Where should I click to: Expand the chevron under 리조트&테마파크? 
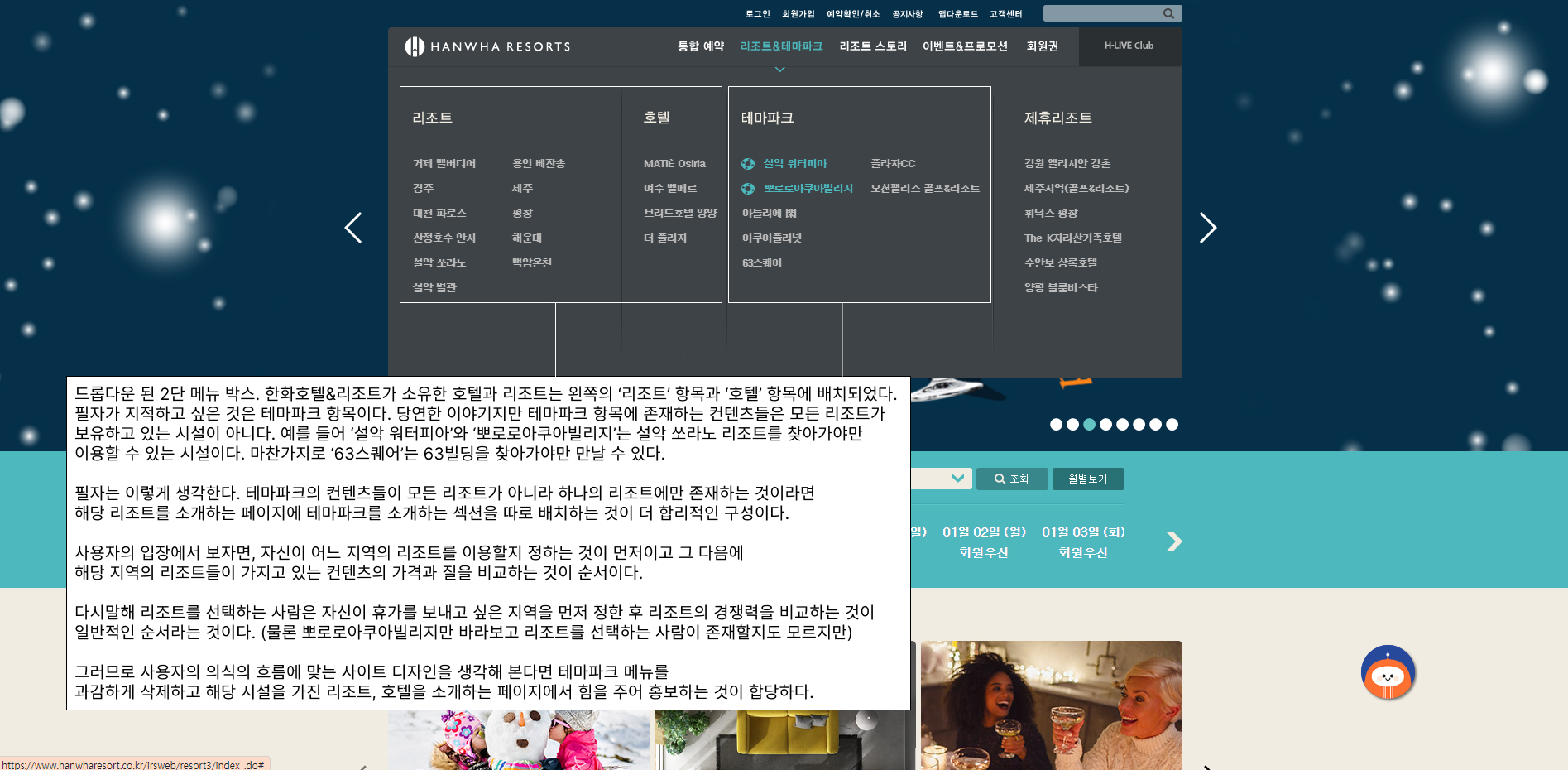[779, 69]
